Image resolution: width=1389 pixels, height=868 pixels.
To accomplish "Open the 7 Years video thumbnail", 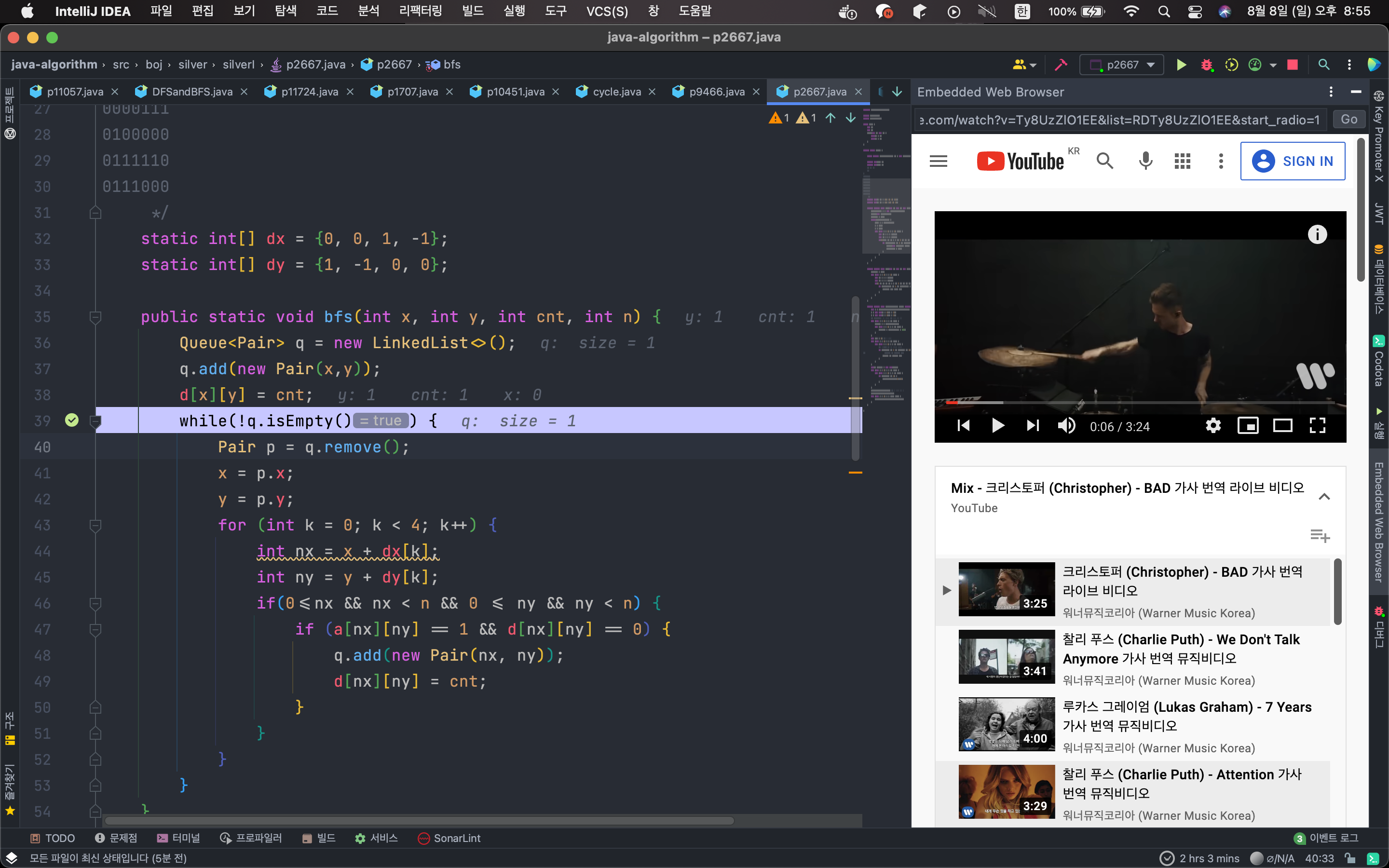I will click(x=1006, y=724).
